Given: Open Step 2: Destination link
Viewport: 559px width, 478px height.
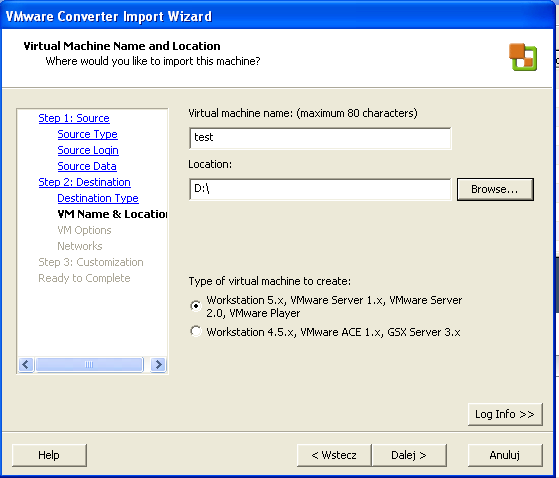Looking at the screenshot, I should (84, 182).
